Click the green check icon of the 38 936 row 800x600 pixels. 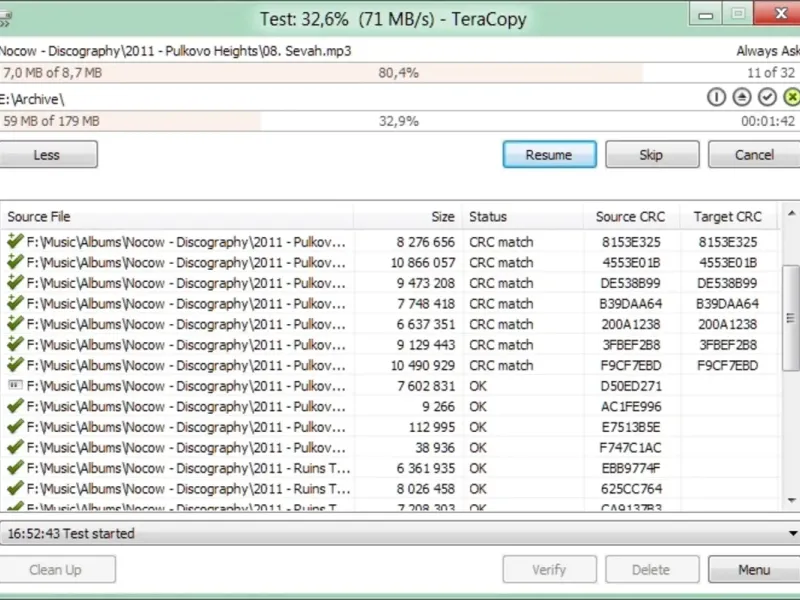(15, 447)
